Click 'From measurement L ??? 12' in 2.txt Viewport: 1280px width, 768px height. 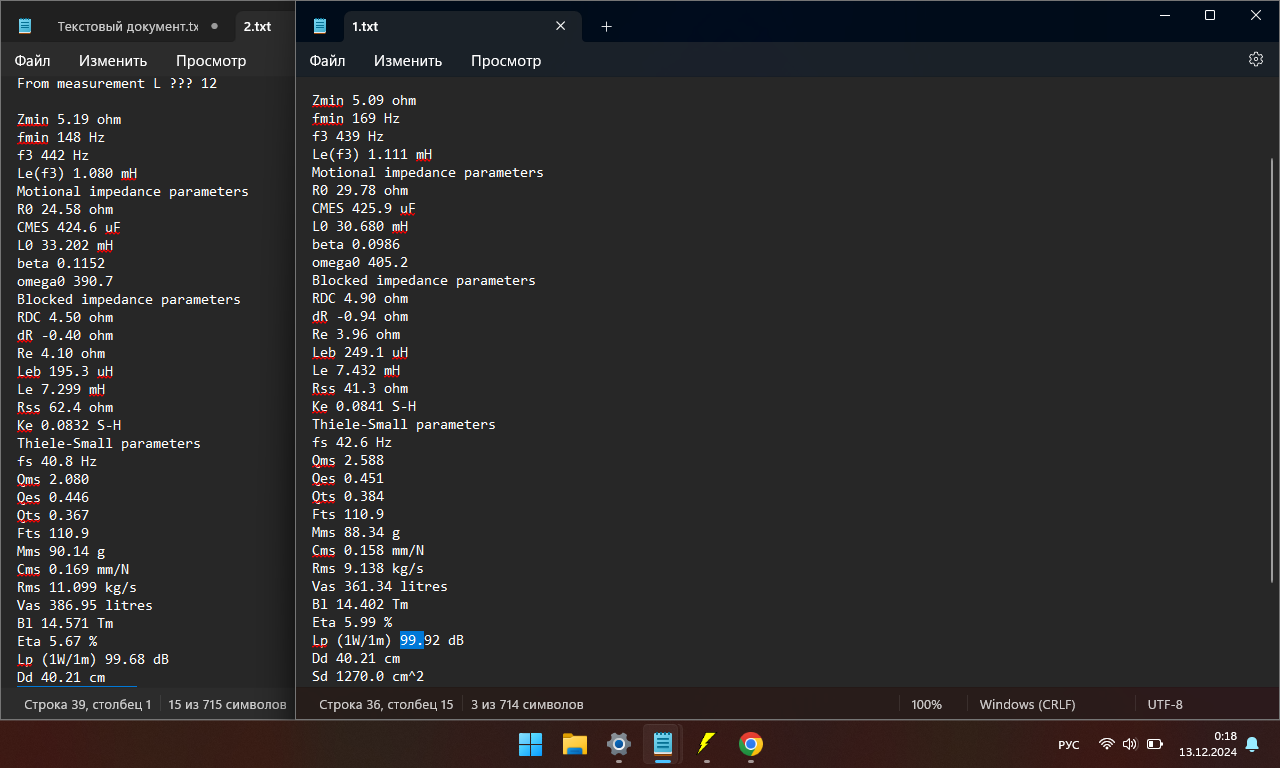[117, 83]
